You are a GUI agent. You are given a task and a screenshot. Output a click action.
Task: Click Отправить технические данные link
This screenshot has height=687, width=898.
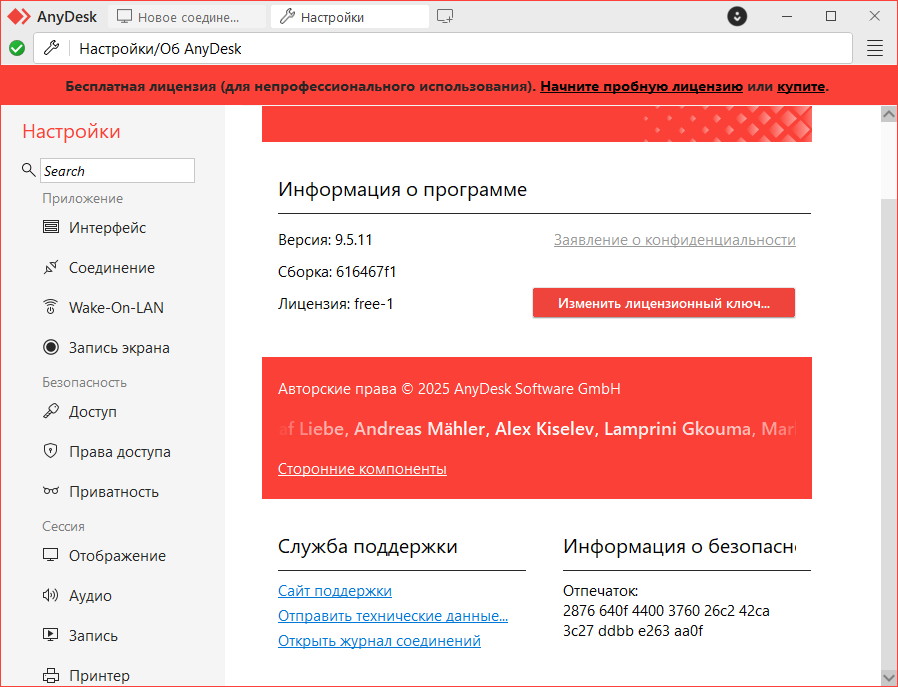pos(393,616)
